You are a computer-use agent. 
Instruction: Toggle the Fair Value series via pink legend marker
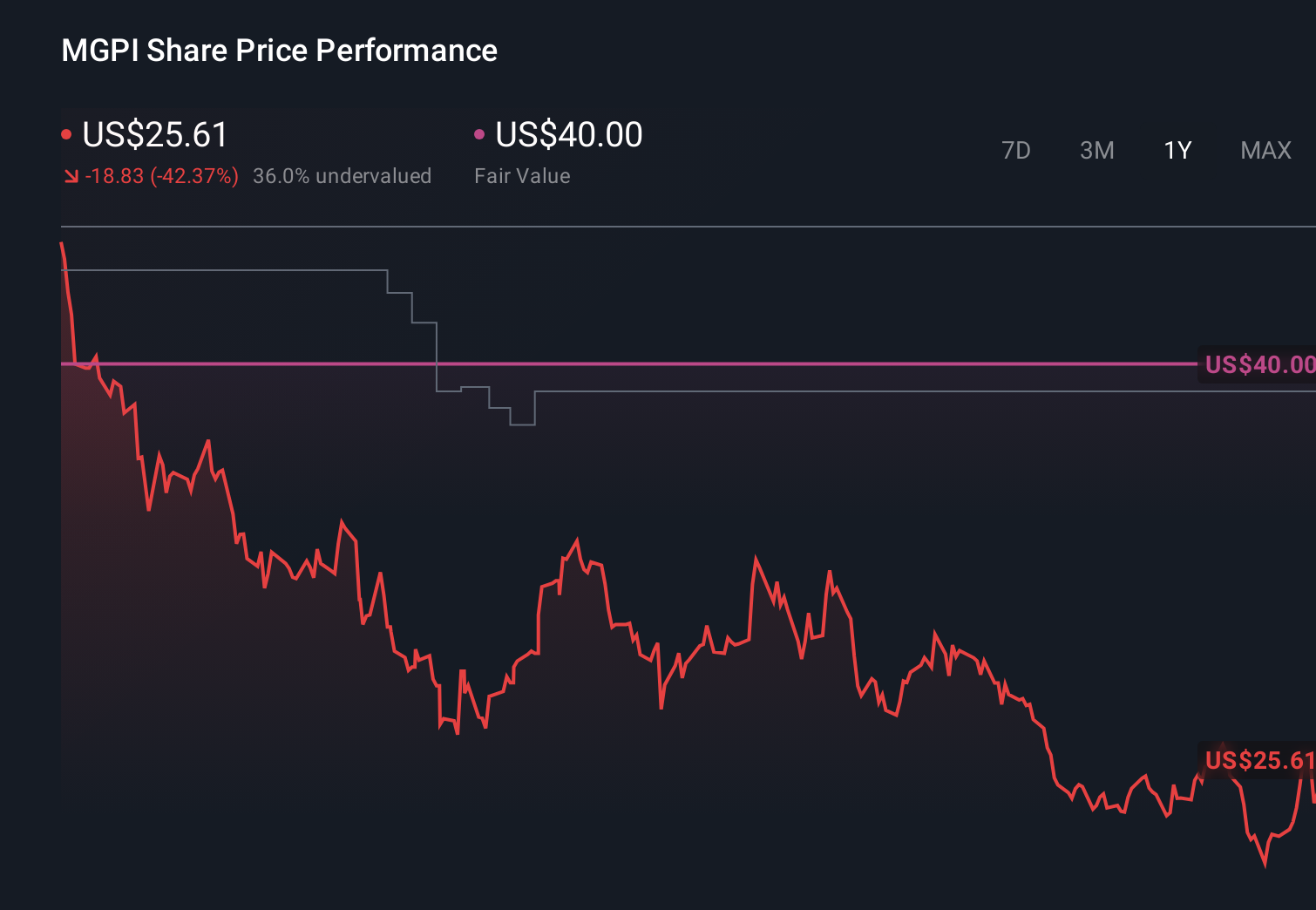pyautogui.click(x=478, y=133)
